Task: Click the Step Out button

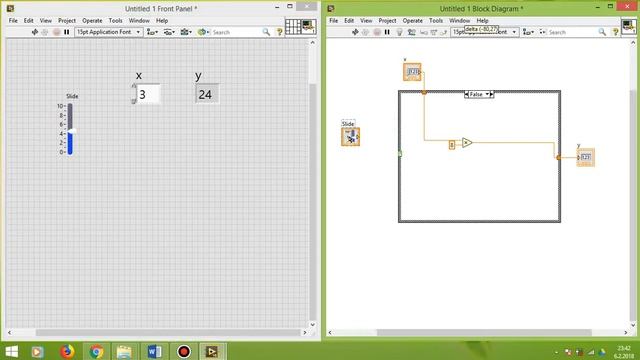Action: point(444,32)
